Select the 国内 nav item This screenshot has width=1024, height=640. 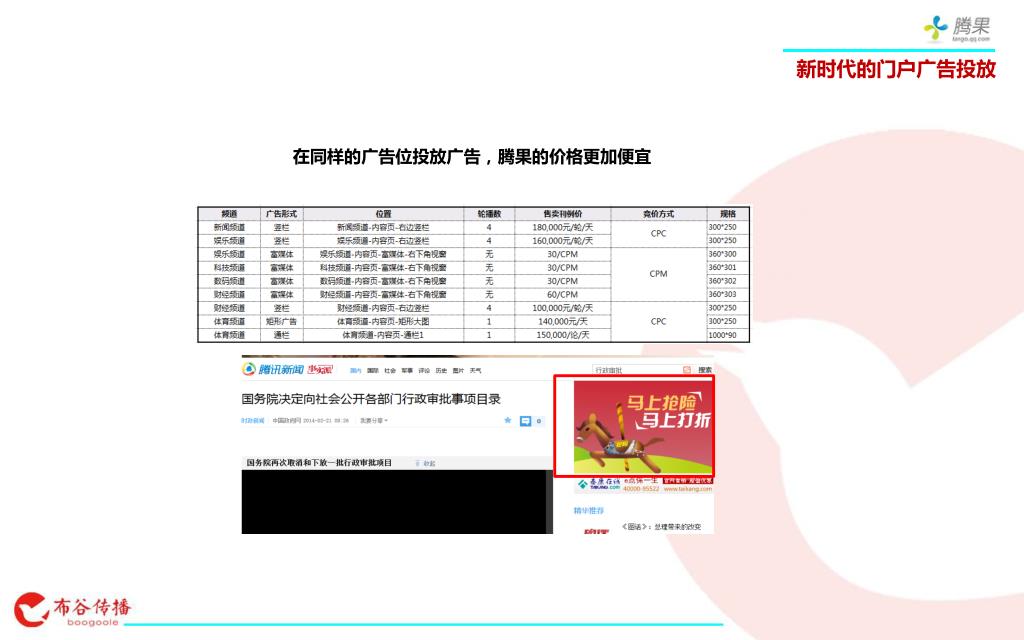(355, 370)
